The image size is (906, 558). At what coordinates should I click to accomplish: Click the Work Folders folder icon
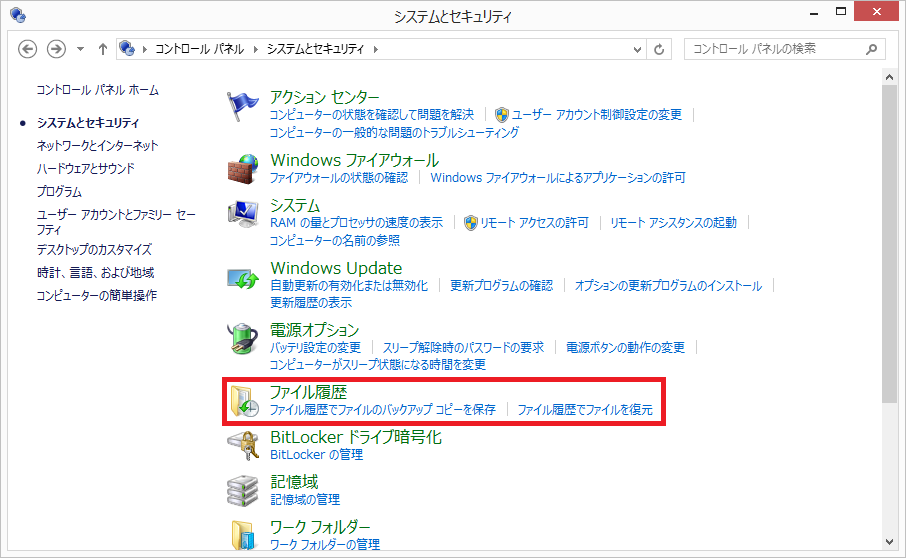pos(243,535)
